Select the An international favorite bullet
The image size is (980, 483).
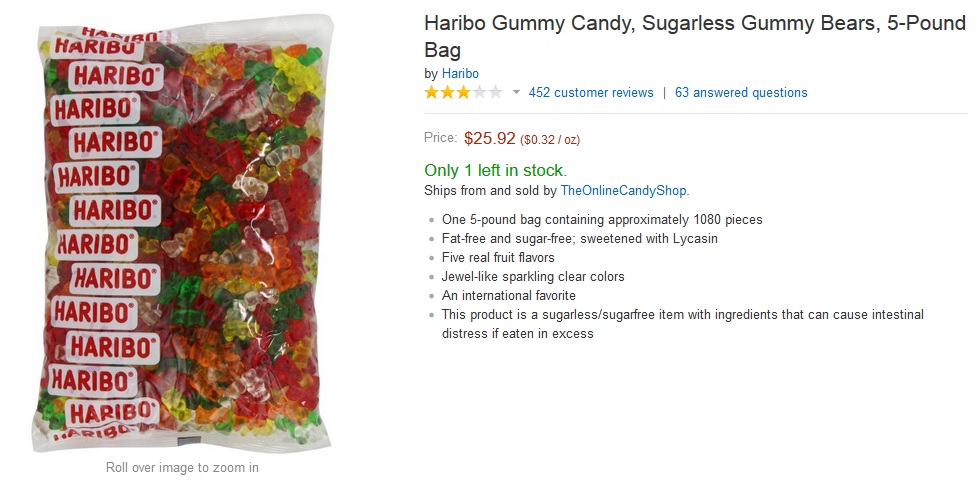(x=509, y=295)
